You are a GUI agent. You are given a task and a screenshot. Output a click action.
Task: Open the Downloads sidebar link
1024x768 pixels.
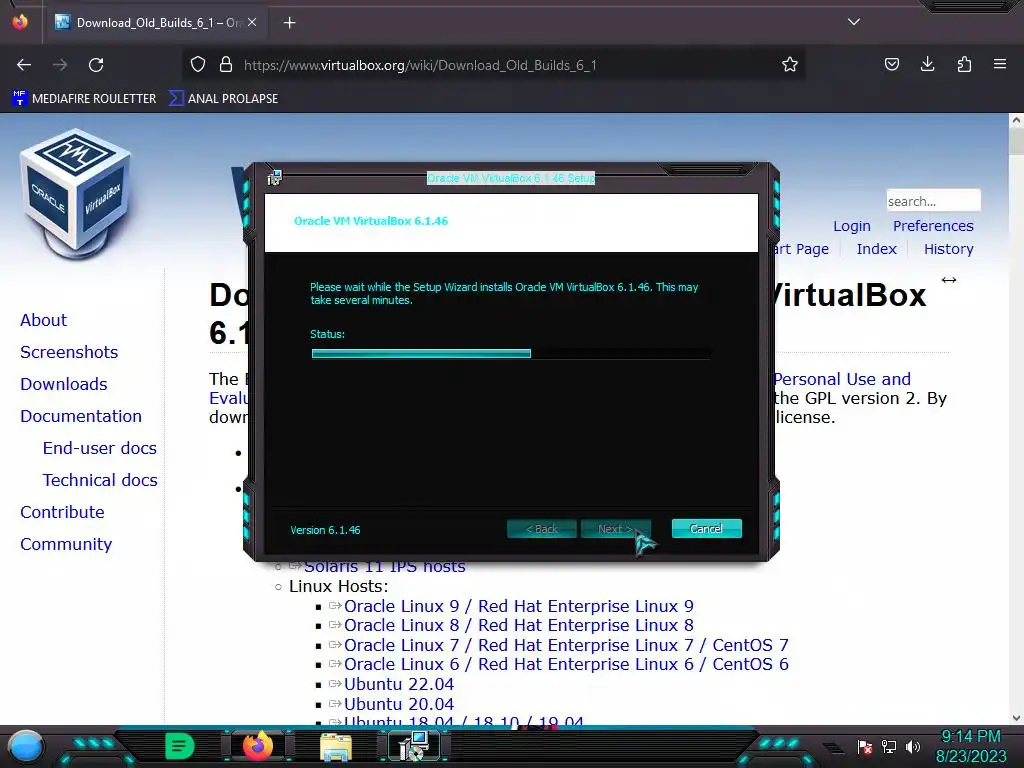[x=63, y=384]
